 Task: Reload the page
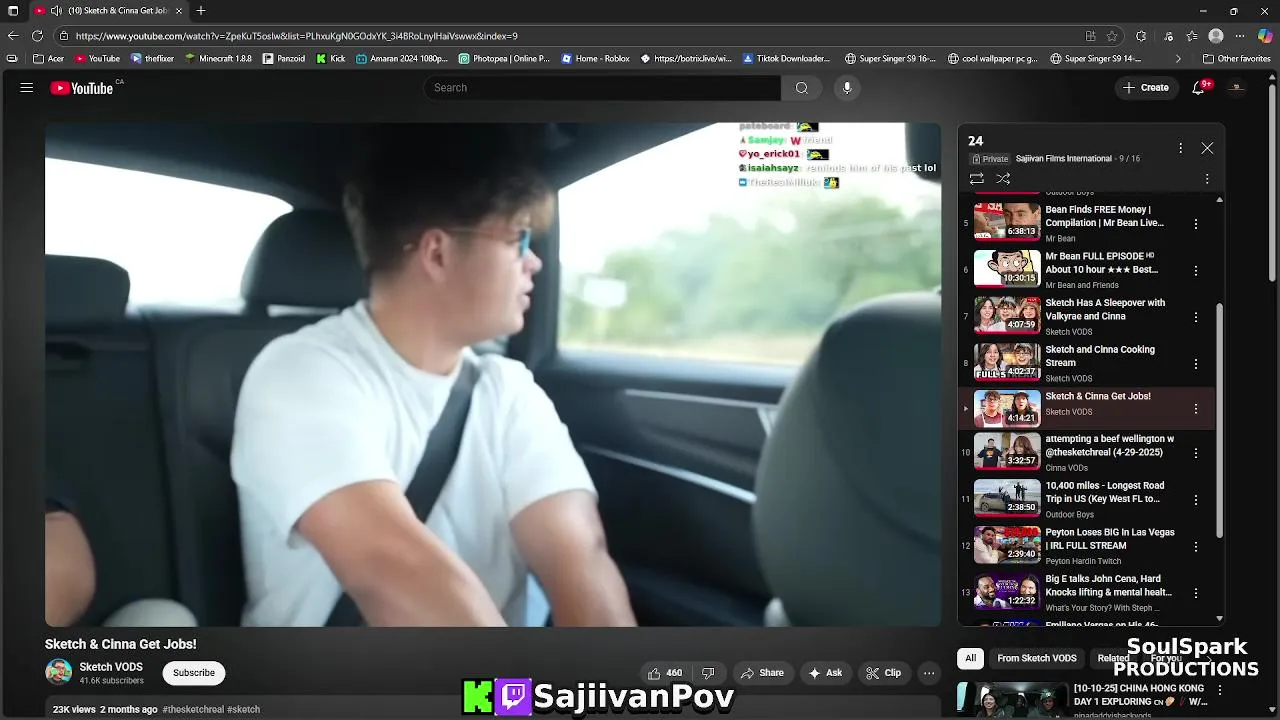point(37,36)
